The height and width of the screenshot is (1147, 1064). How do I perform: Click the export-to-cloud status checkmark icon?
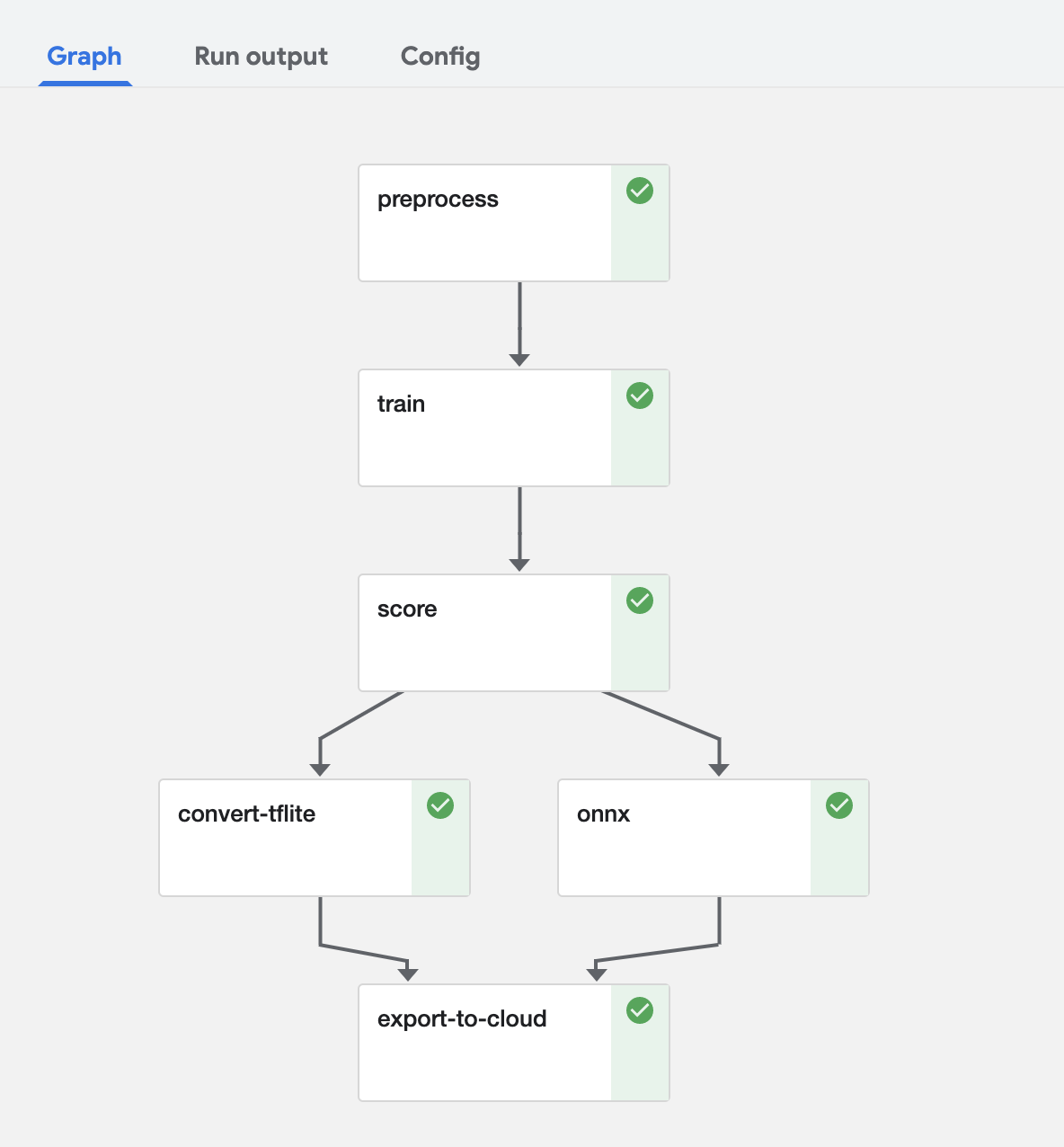click(640, 1010)
